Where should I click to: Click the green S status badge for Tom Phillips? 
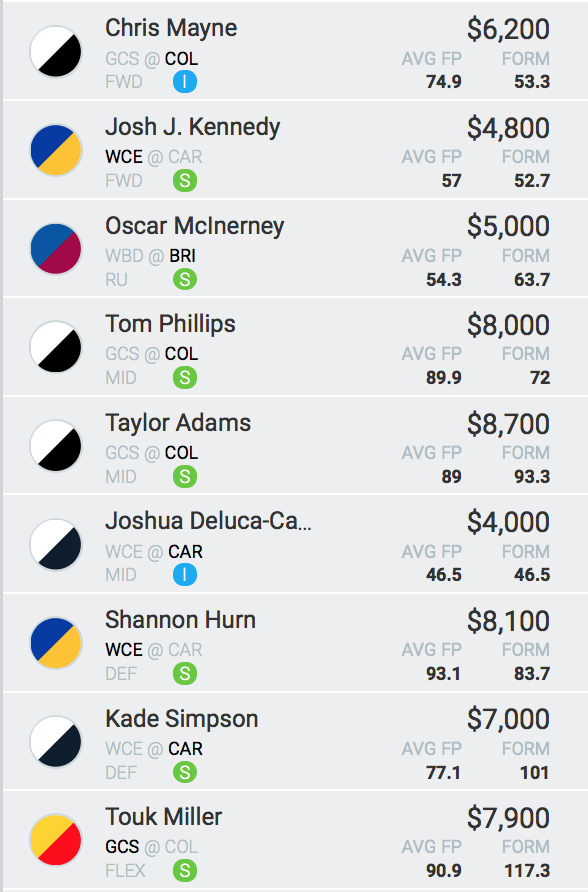coord(185,378)
